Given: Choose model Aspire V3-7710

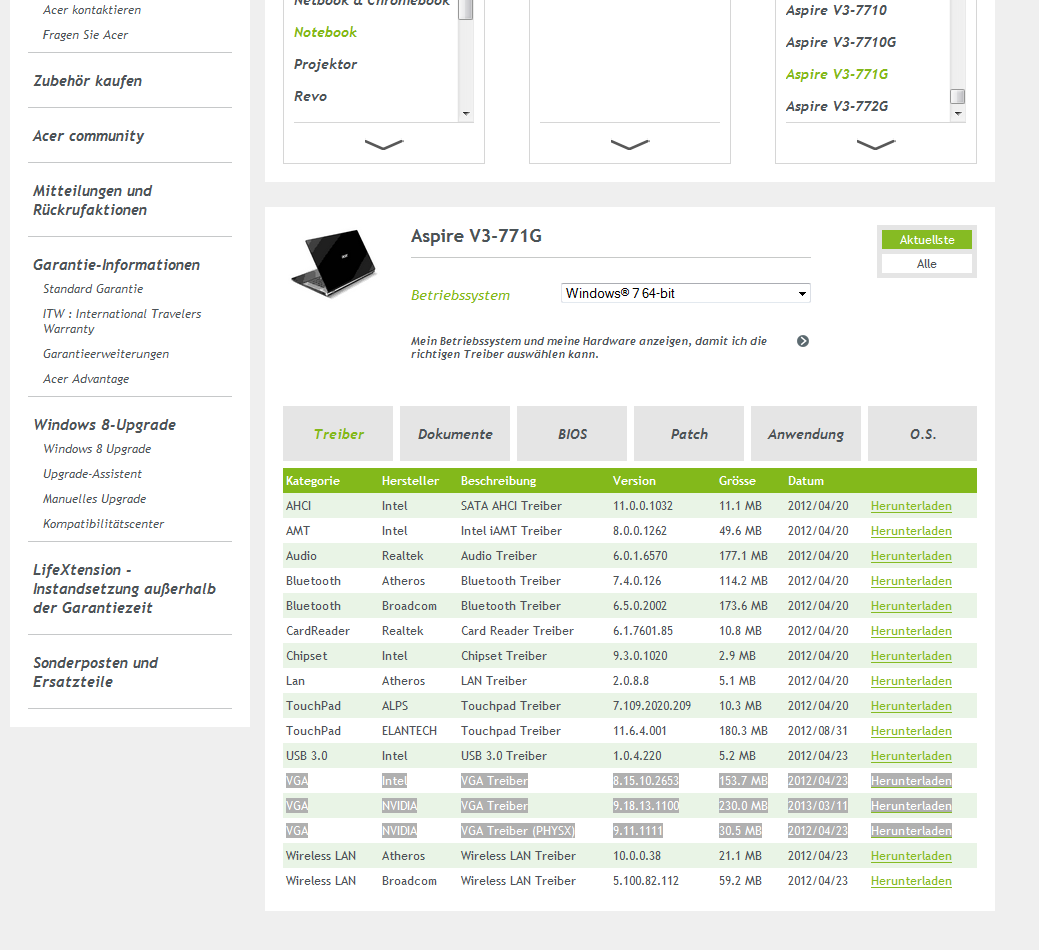Looking at the screenshot, I should (836, 11).
